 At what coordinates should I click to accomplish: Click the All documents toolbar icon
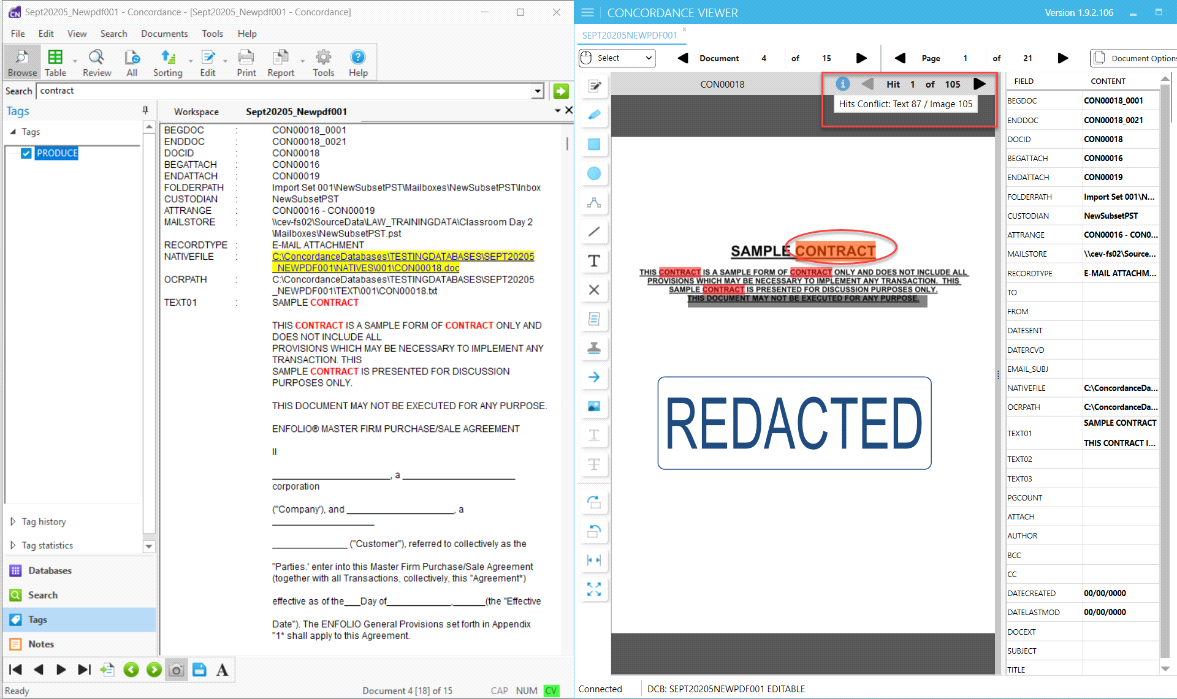pyautogui.click(x=132, y=62)
